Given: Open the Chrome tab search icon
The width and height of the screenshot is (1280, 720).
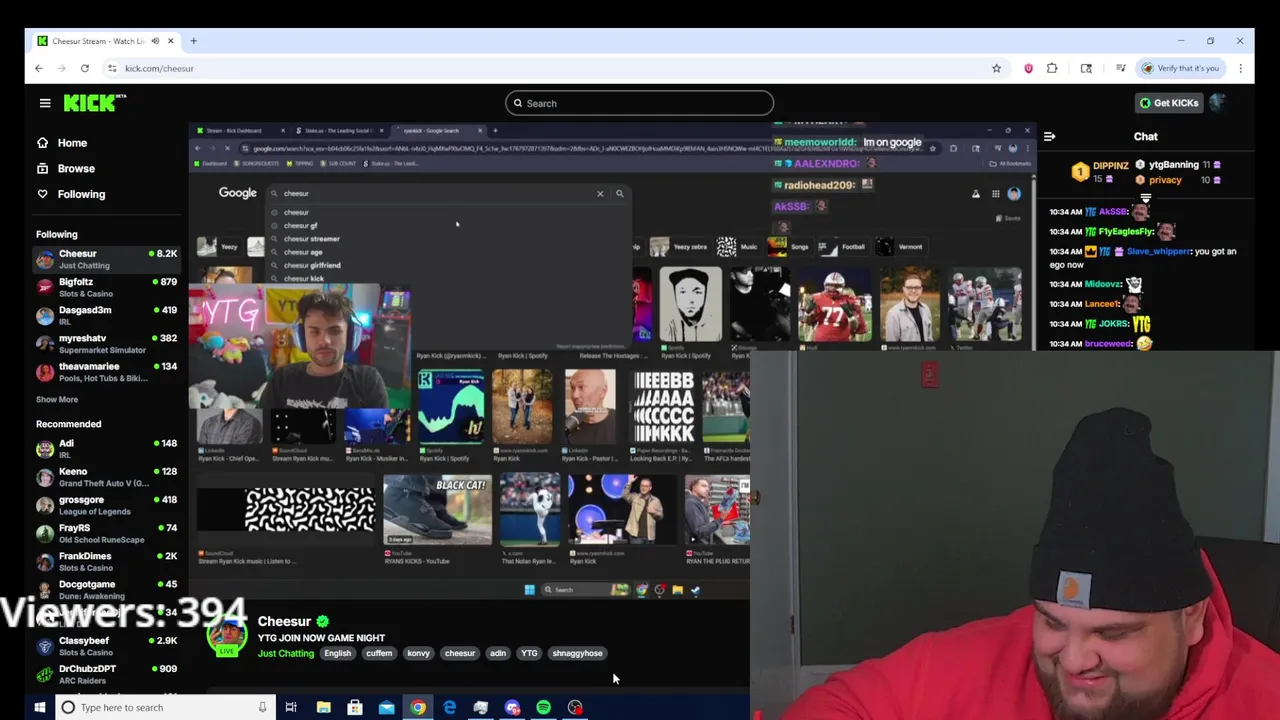Looking at the screenshot, I should [x=1086, y=68].
